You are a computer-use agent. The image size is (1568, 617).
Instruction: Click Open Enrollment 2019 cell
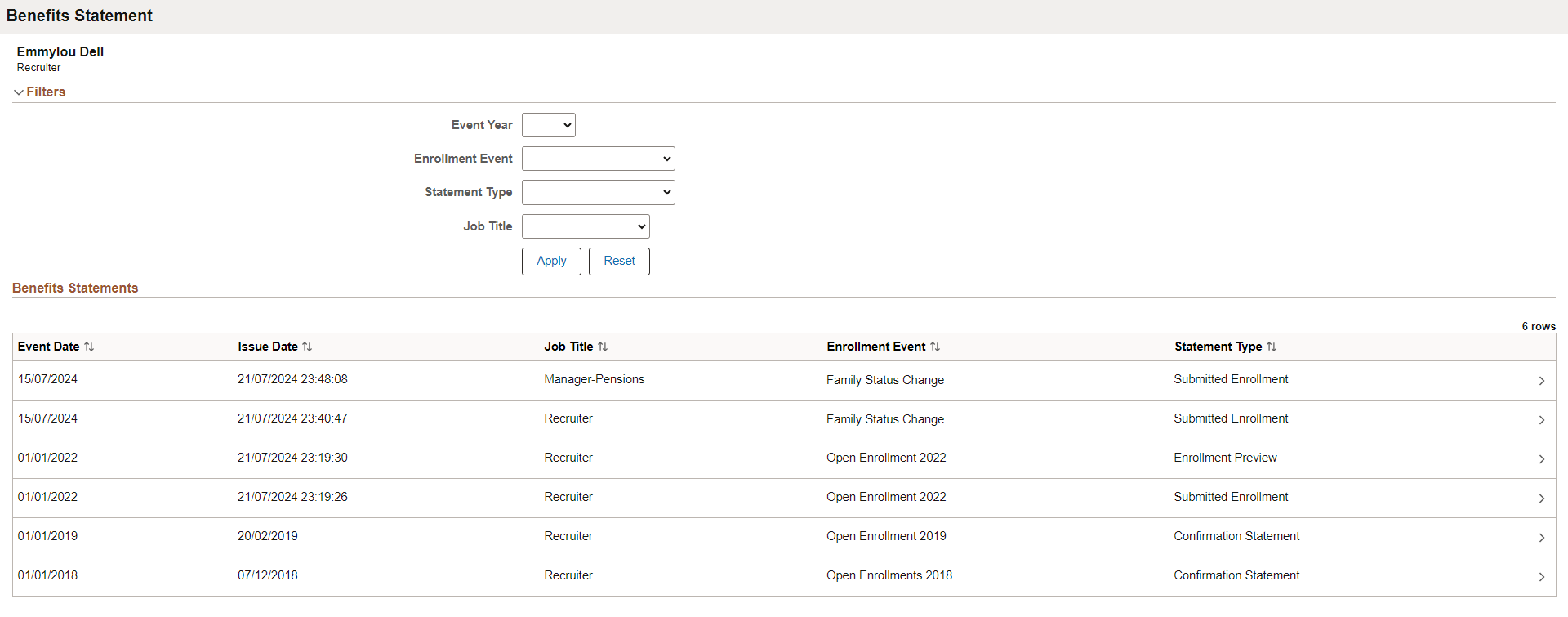tap(886, 536)
